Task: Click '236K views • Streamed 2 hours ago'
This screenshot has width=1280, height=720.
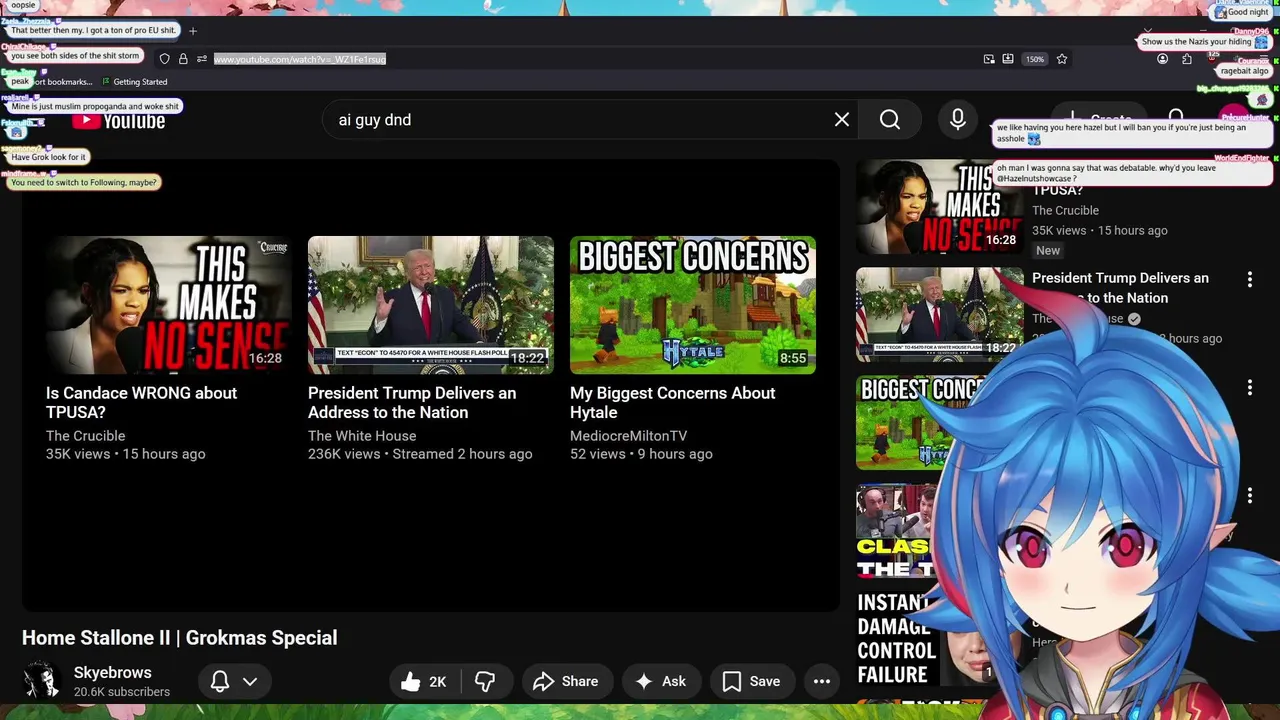Action: pyautogui.click(x=420, y=454)
